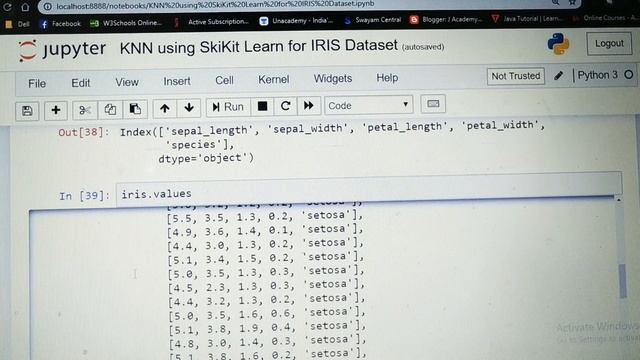Click the row [5.5, 3.5, 1.3, 0.2, 'setosa']
Image resolution: width=640 pixels, height=360 pixels.
click(264, 217)
